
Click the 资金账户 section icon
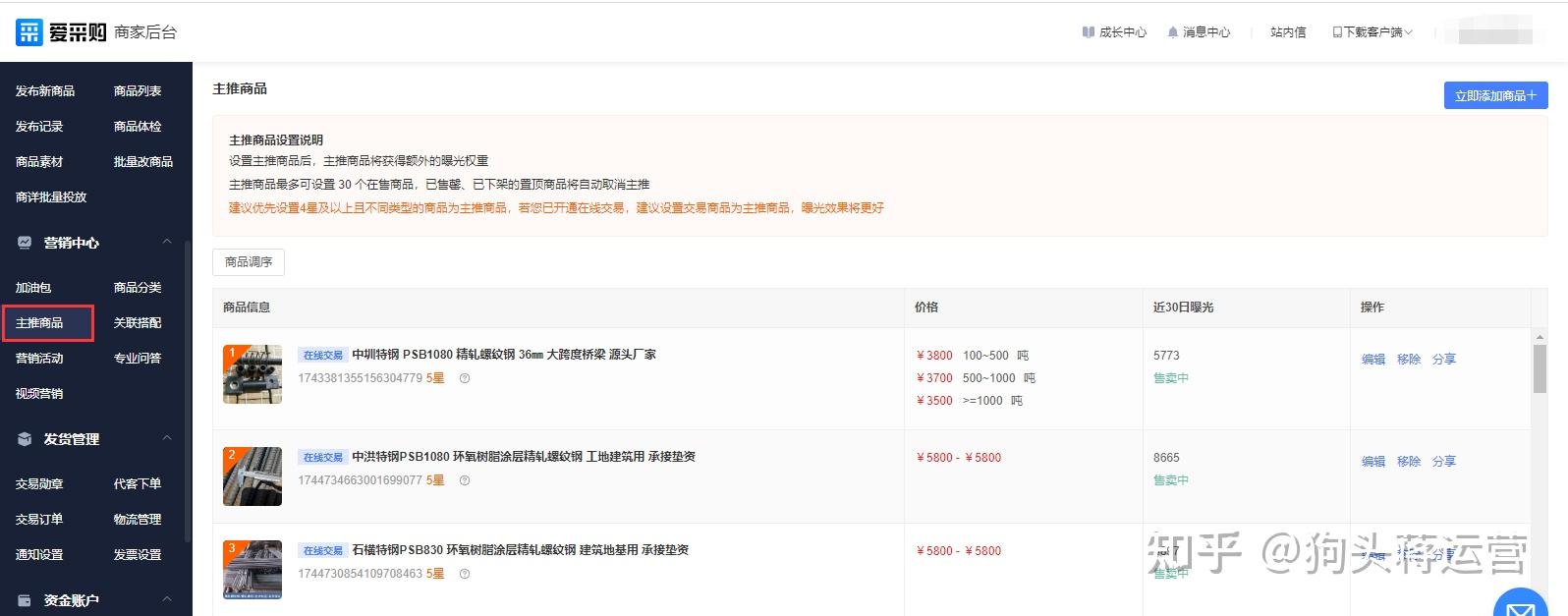[x=25, y=600]
